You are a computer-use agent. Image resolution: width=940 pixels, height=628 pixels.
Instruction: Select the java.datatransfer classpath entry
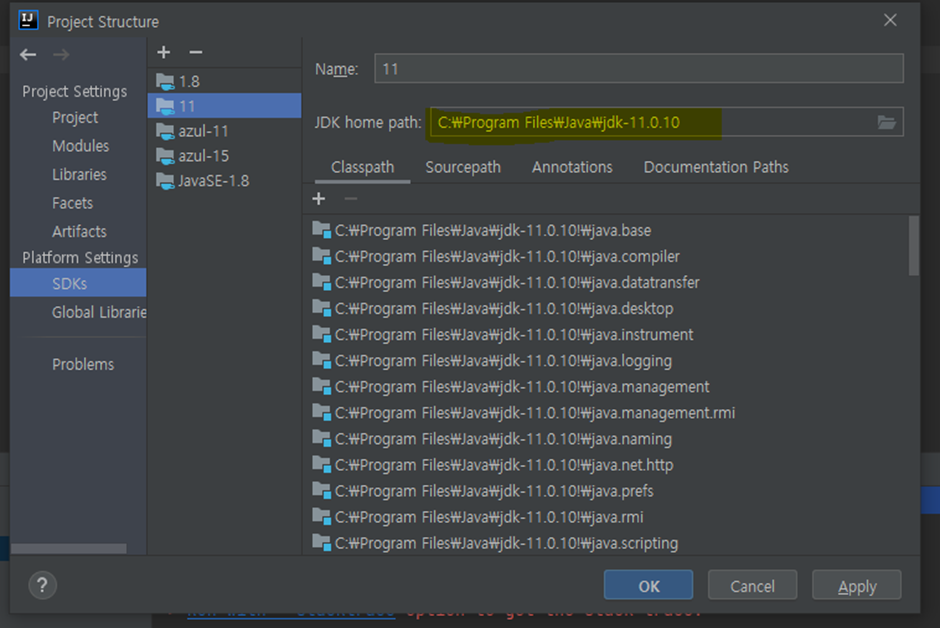click(x=606, y=282)
